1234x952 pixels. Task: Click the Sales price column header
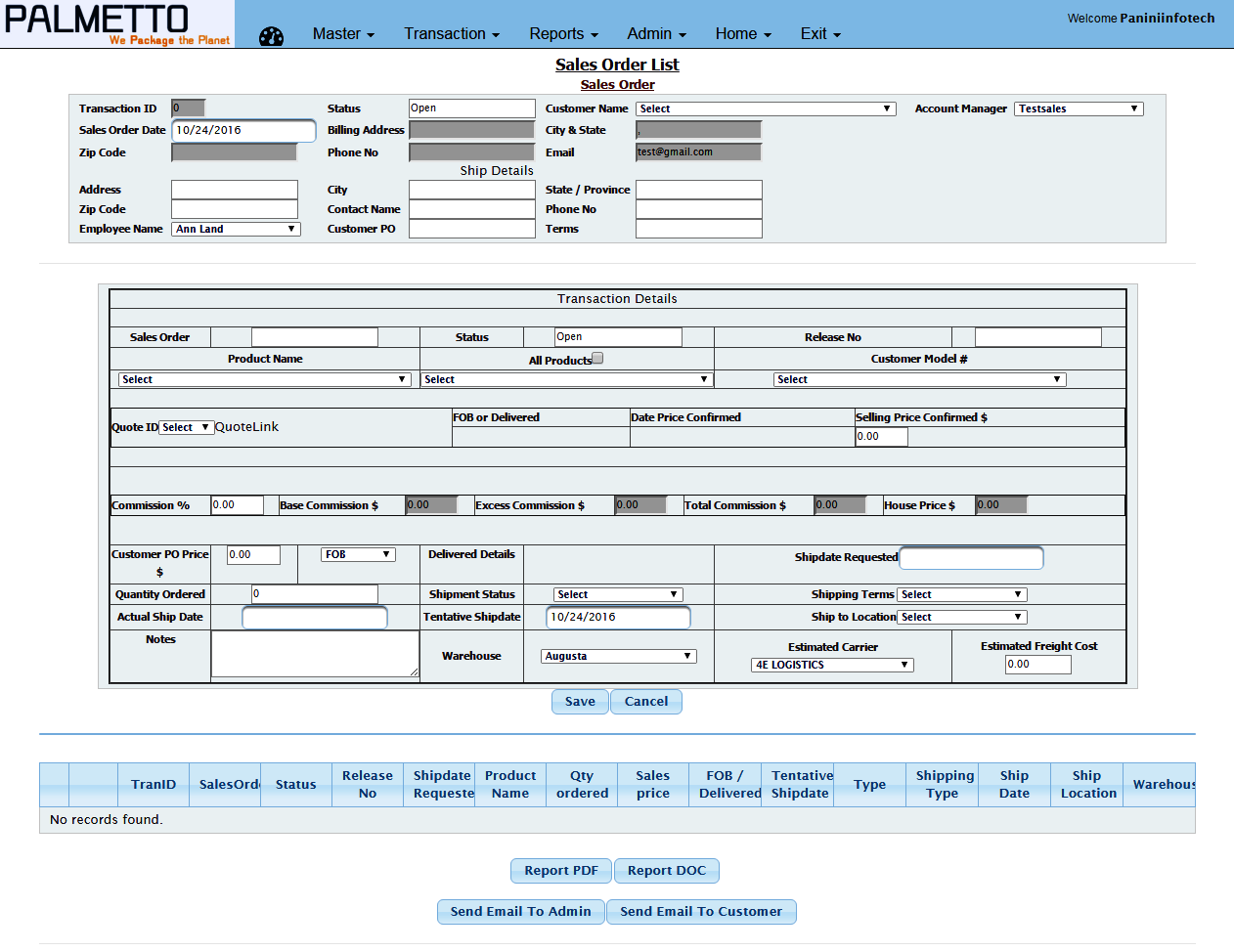[x=653, y=785]
